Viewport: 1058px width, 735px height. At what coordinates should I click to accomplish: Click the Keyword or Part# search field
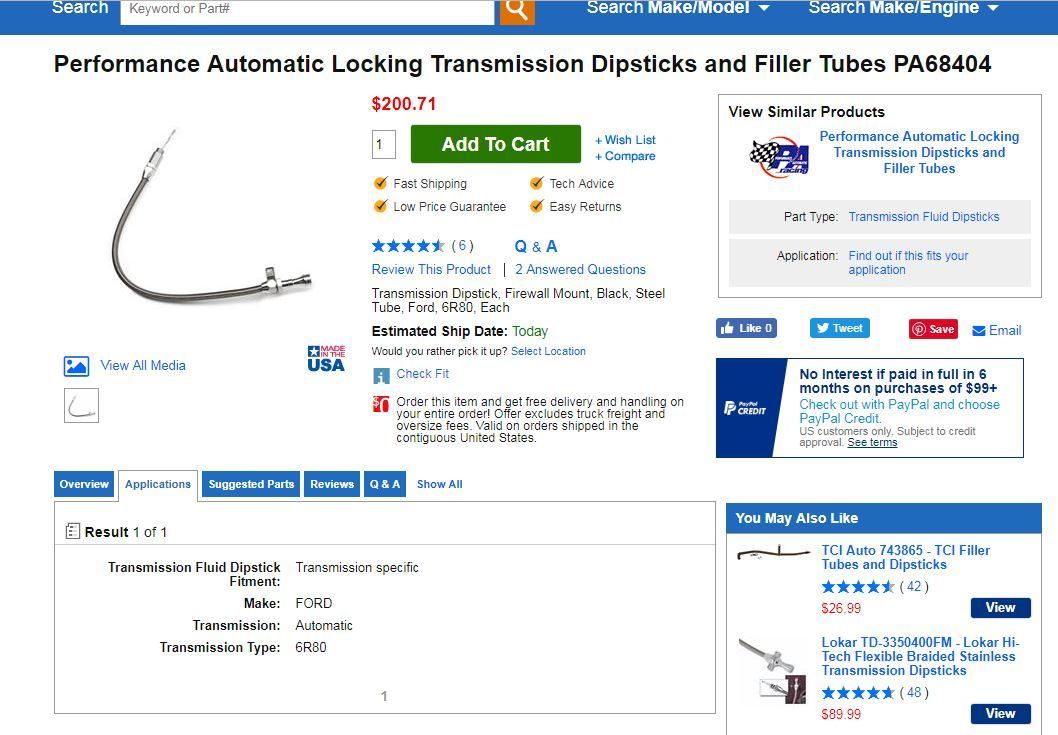coord(305,11)
